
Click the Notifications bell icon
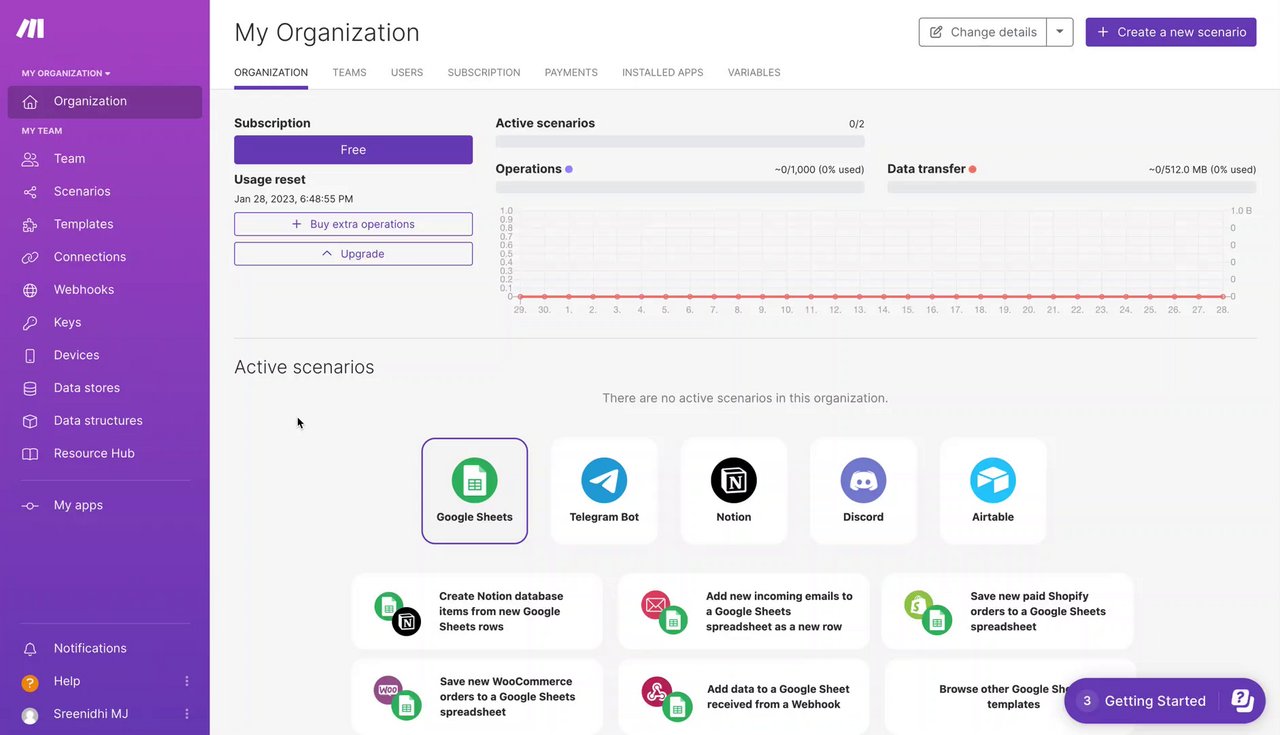(30, 649)
